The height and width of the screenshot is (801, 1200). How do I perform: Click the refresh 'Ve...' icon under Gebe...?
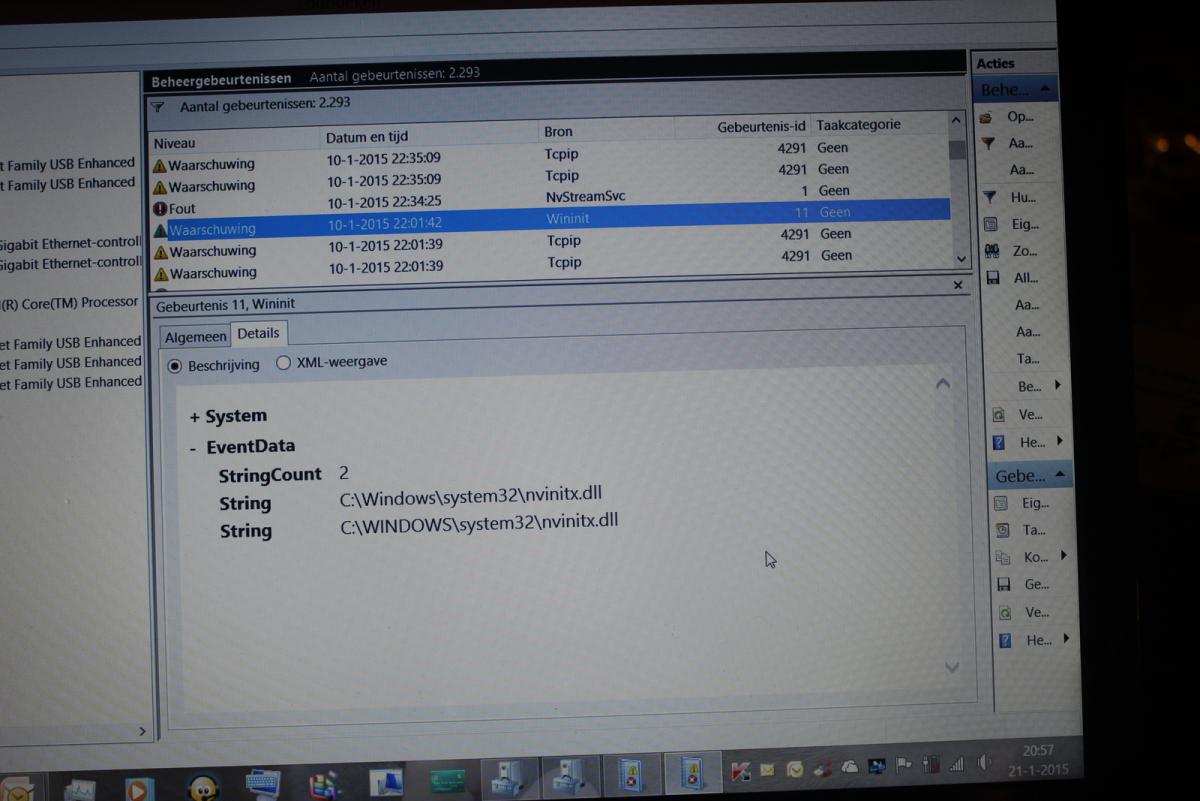(1005, 612)
